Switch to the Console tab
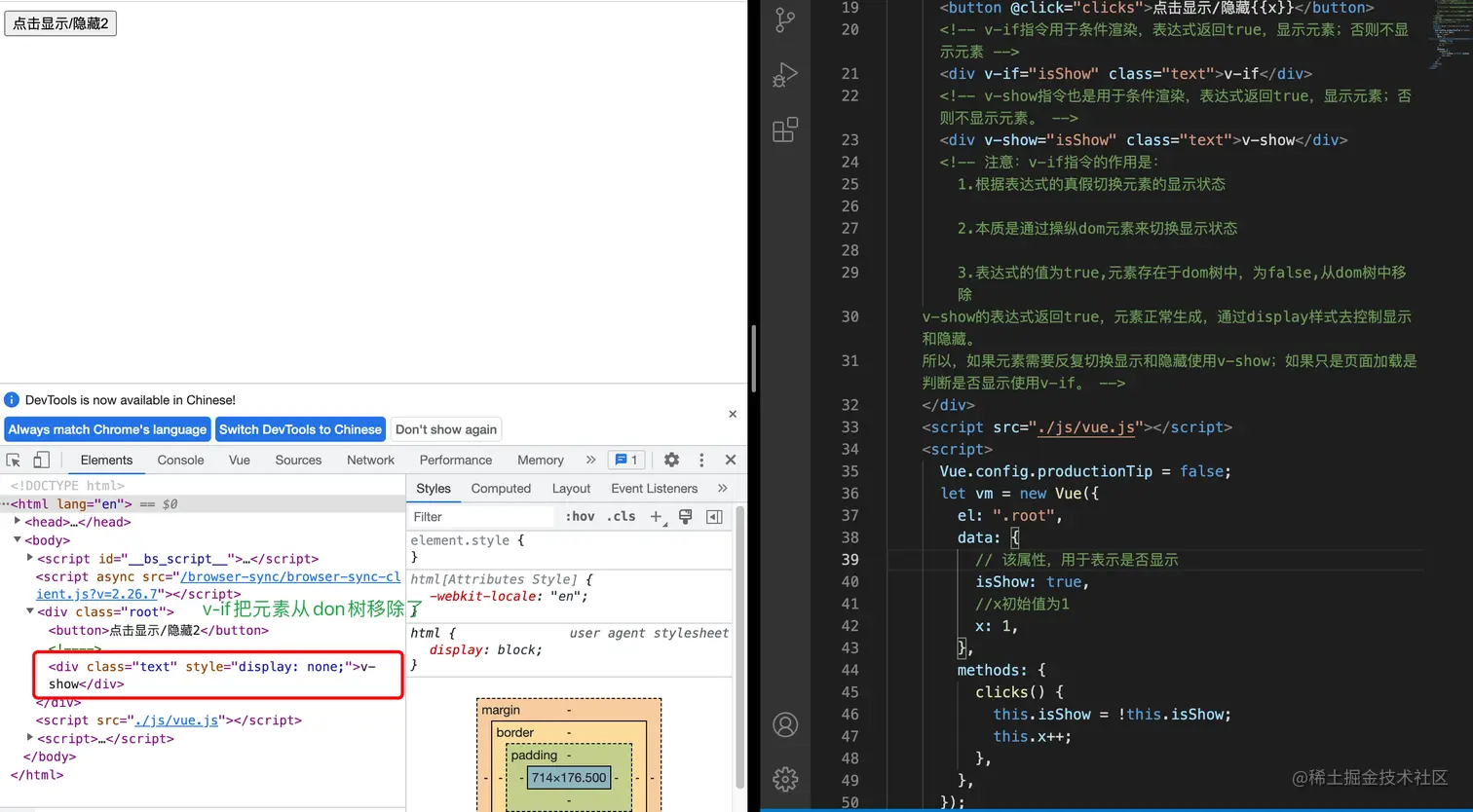The height and width of the screenshot is (812, 1473). point(181,461)
